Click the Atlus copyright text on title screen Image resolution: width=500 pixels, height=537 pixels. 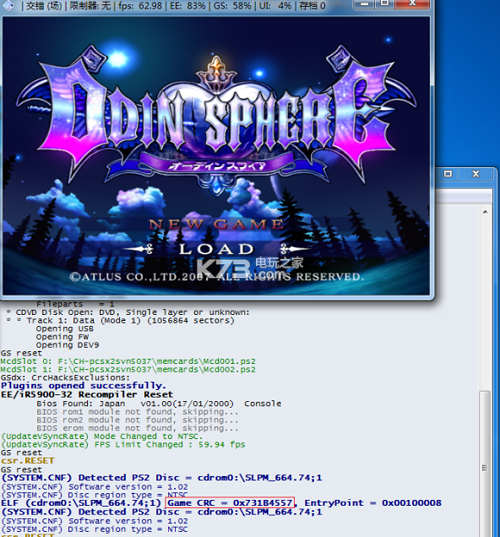216,276
